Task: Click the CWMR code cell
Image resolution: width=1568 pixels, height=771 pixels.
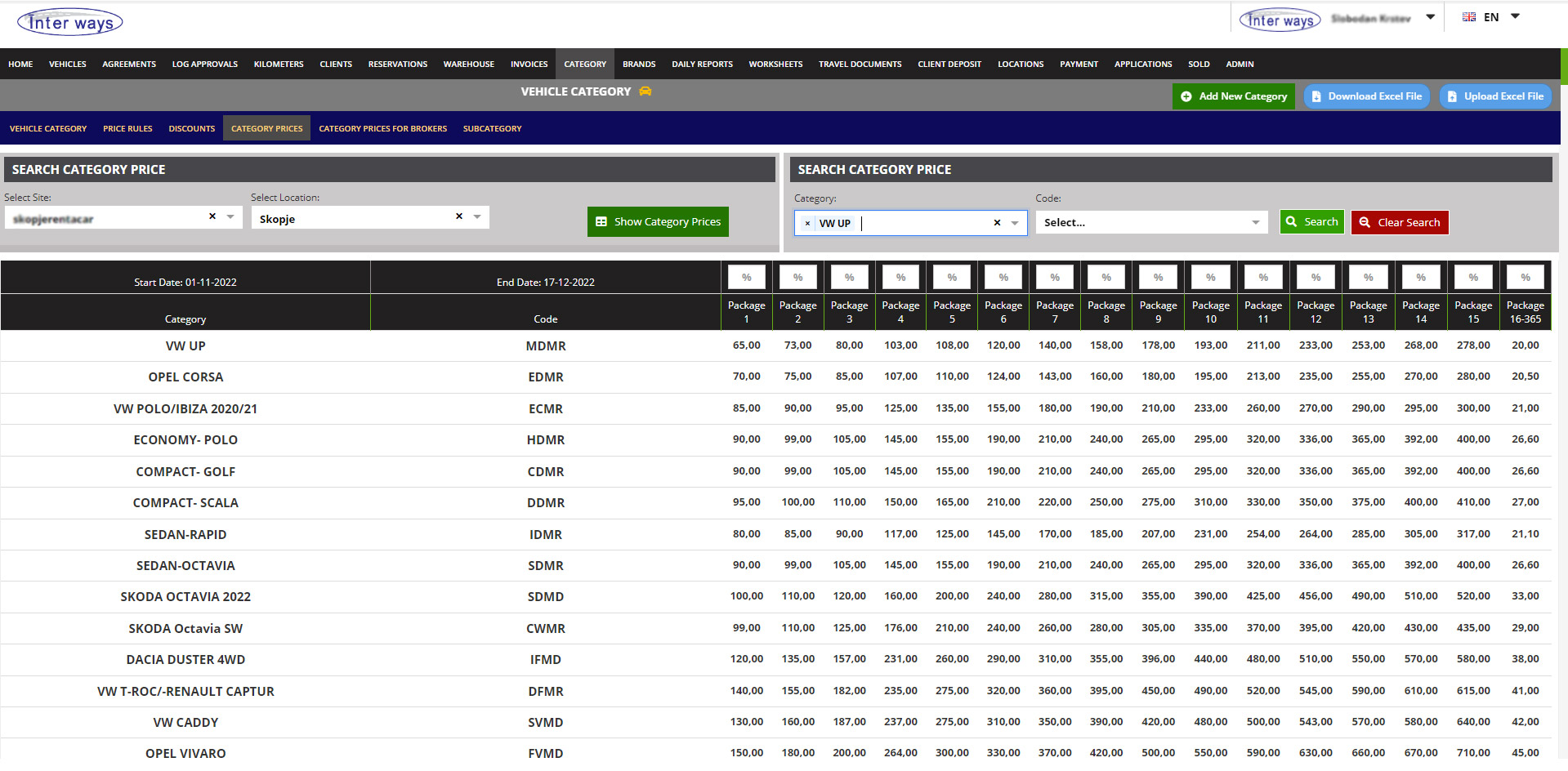Action: (546, 628)
